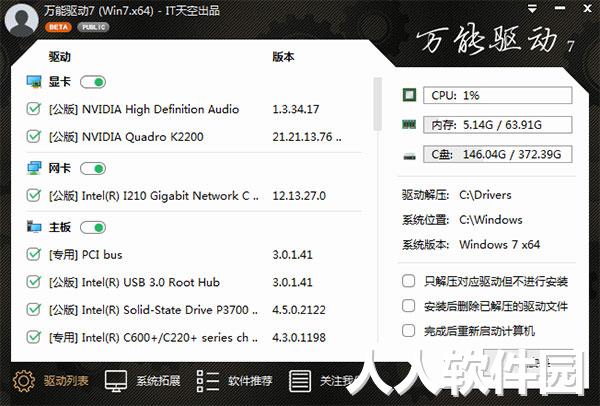Click the 主板 category label
The width and height of the screenshot is (600, 406).
point(60,227)
